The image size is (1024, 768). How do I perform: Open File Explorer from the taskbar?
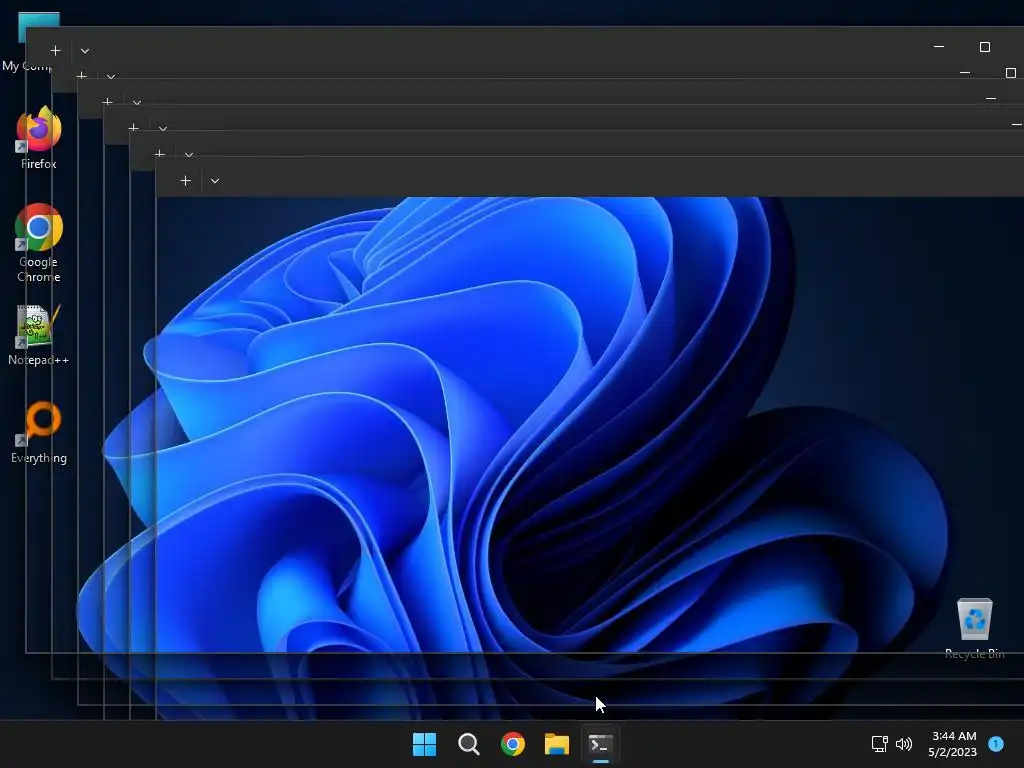[x=557, y=744]
